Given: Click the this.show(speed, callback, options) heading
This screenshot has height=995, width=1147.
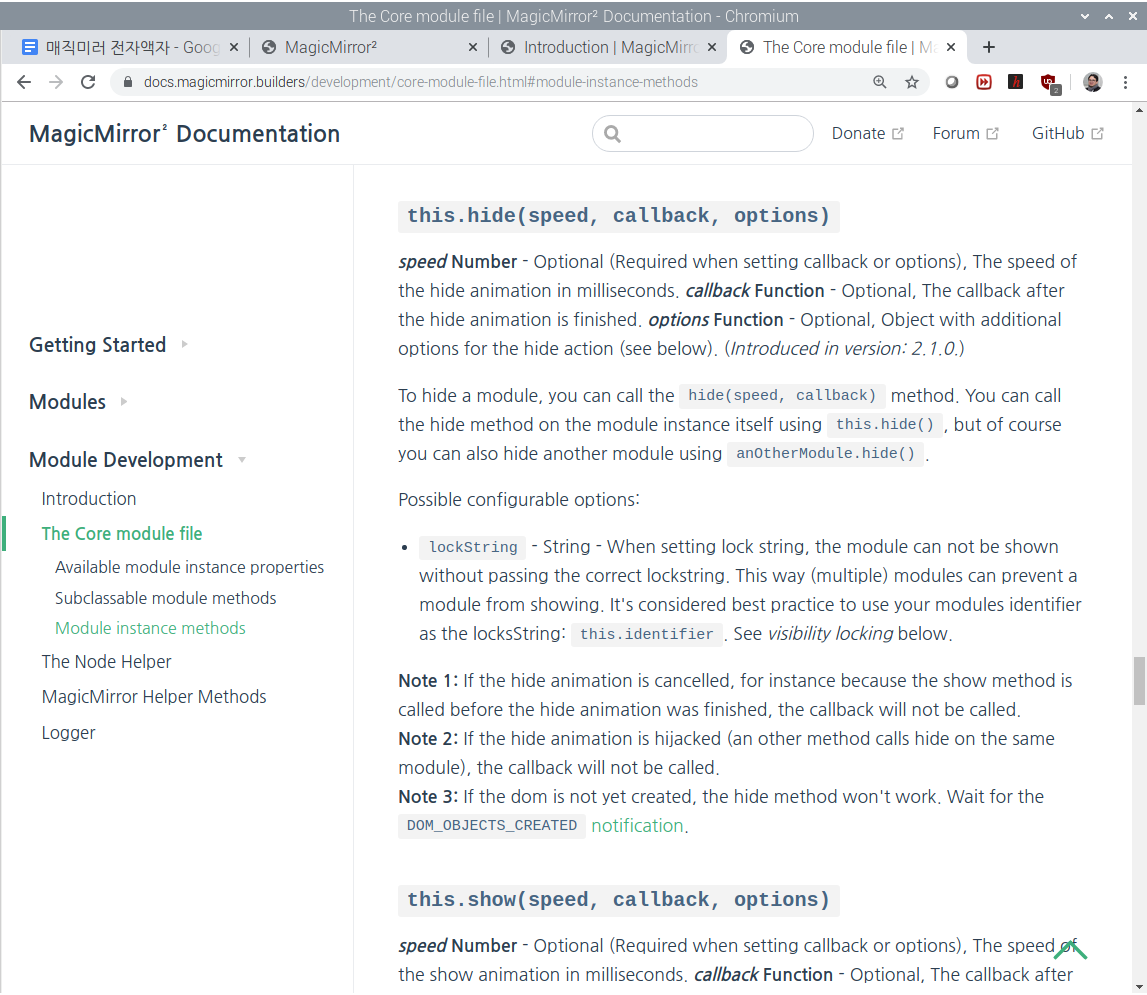Looking at the screenshot, I should pyautogui.click(x=618, y=900).
